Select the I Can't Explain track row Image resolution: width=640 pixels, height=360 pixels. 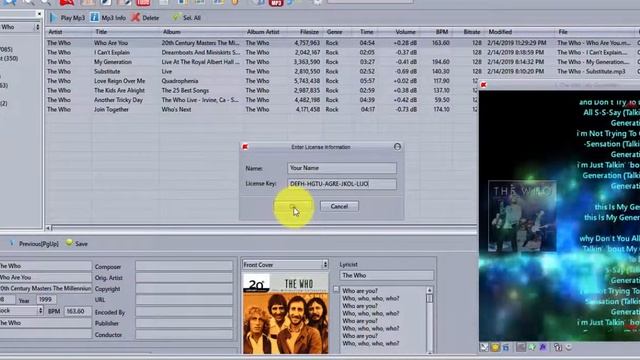click(x=342, y=52)
